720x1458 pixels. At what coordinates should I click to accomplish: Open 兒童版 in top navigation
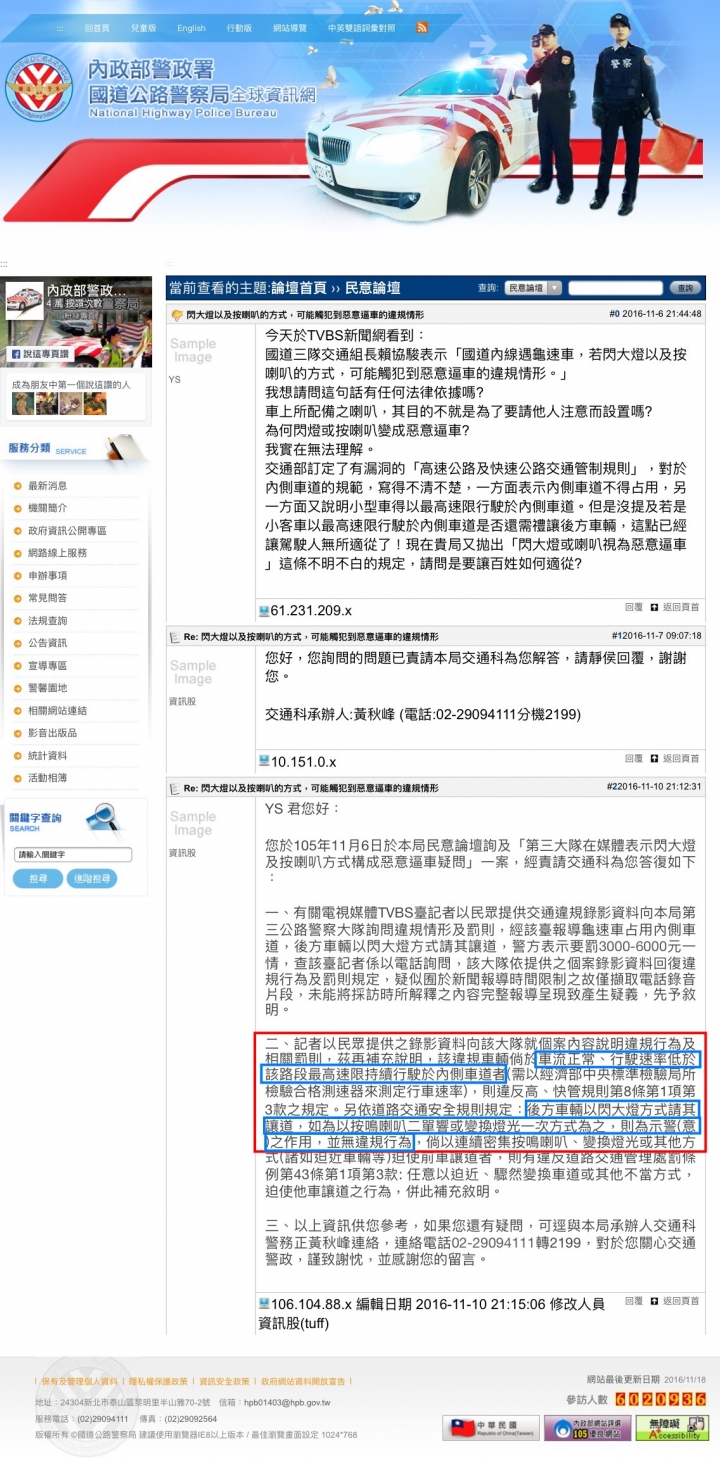(x=143, y=28)
